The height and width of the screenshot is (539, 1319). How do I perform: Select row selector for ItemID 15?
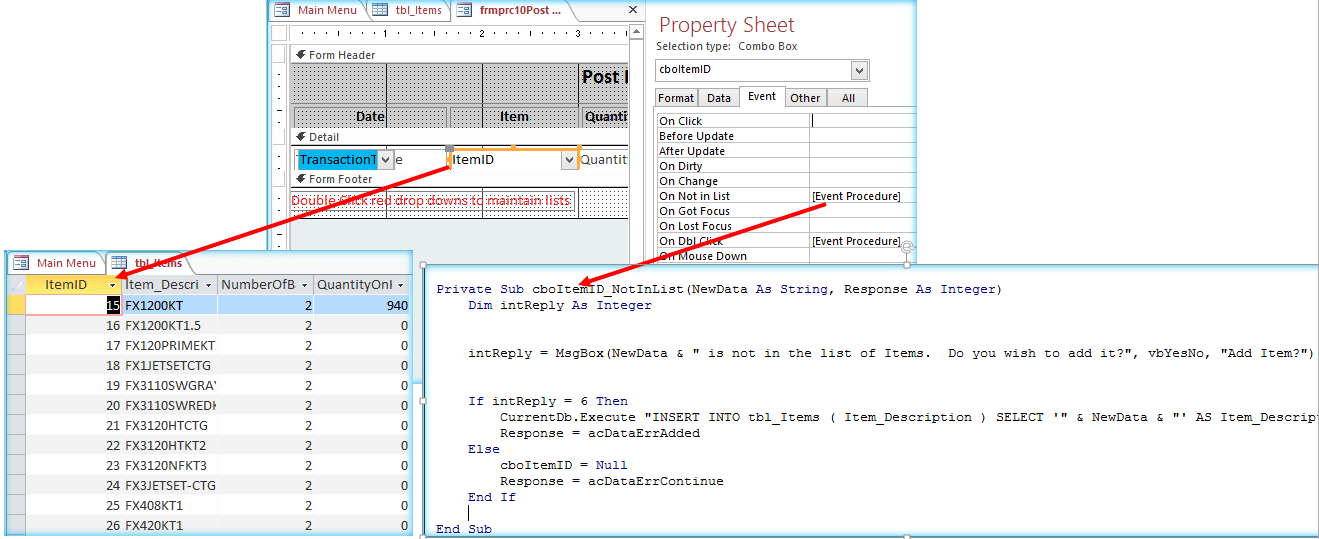[x=16, y=305]
